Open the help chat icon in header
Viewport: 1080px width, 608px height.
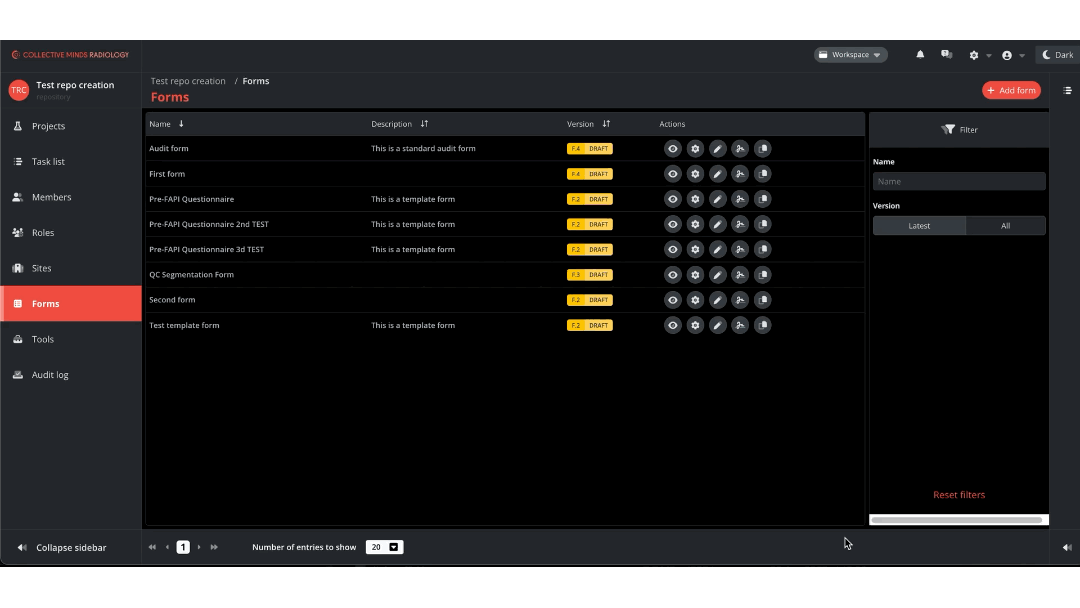point(946,55)
